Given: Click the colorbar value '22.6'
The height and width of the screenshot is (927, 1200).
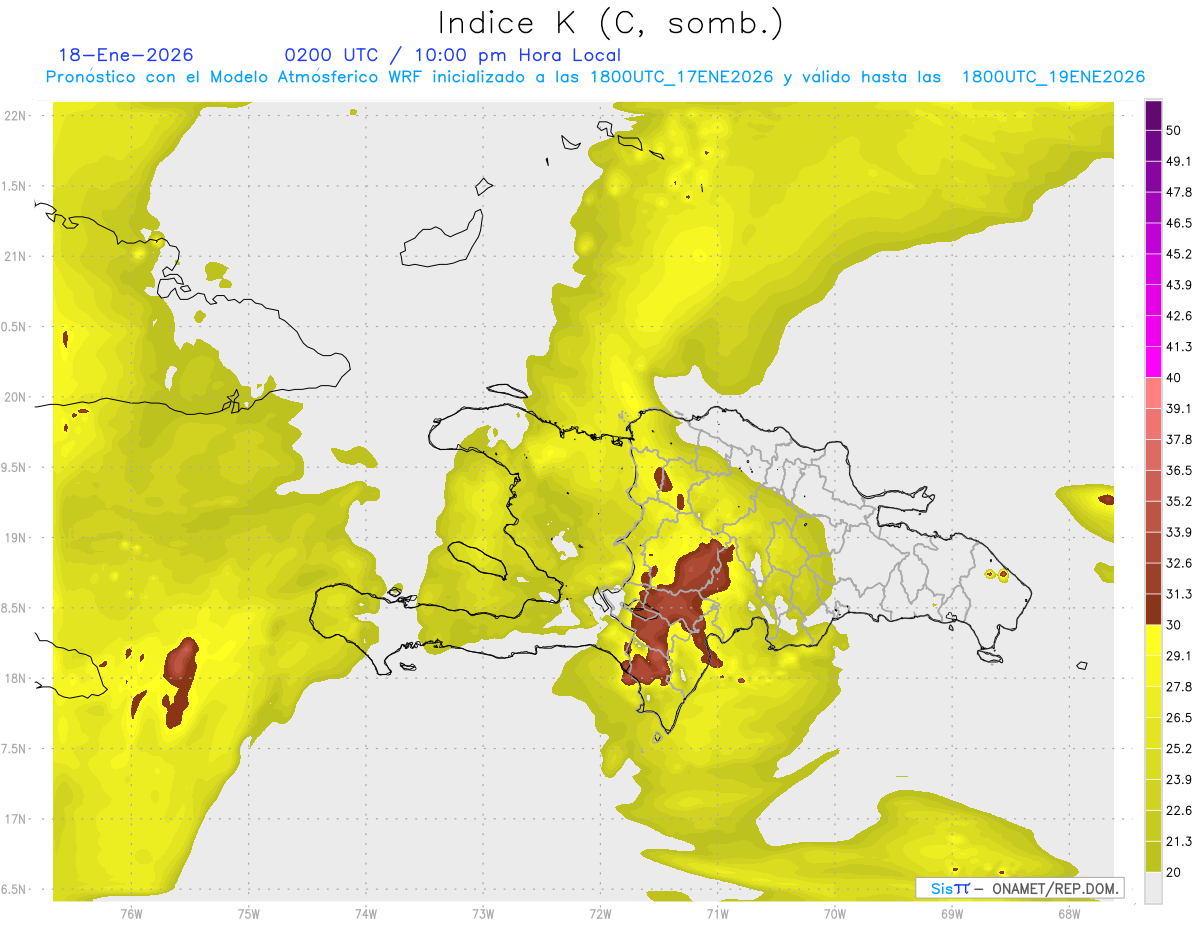Looking at the screenshot, I should coord(1179,811).
